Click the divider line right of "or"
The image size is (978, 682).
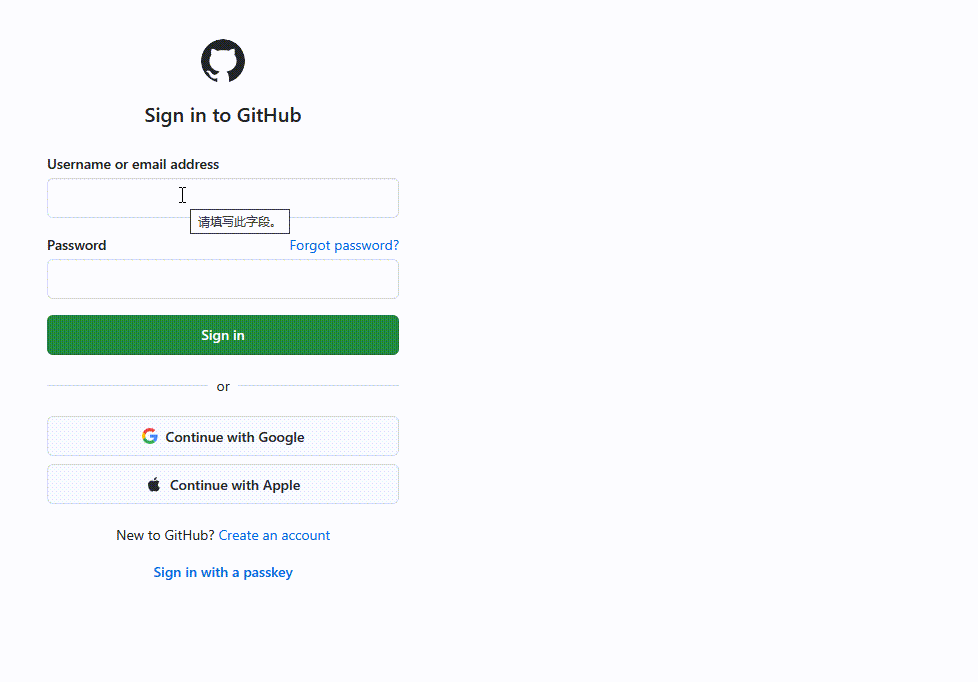[318, 385]
